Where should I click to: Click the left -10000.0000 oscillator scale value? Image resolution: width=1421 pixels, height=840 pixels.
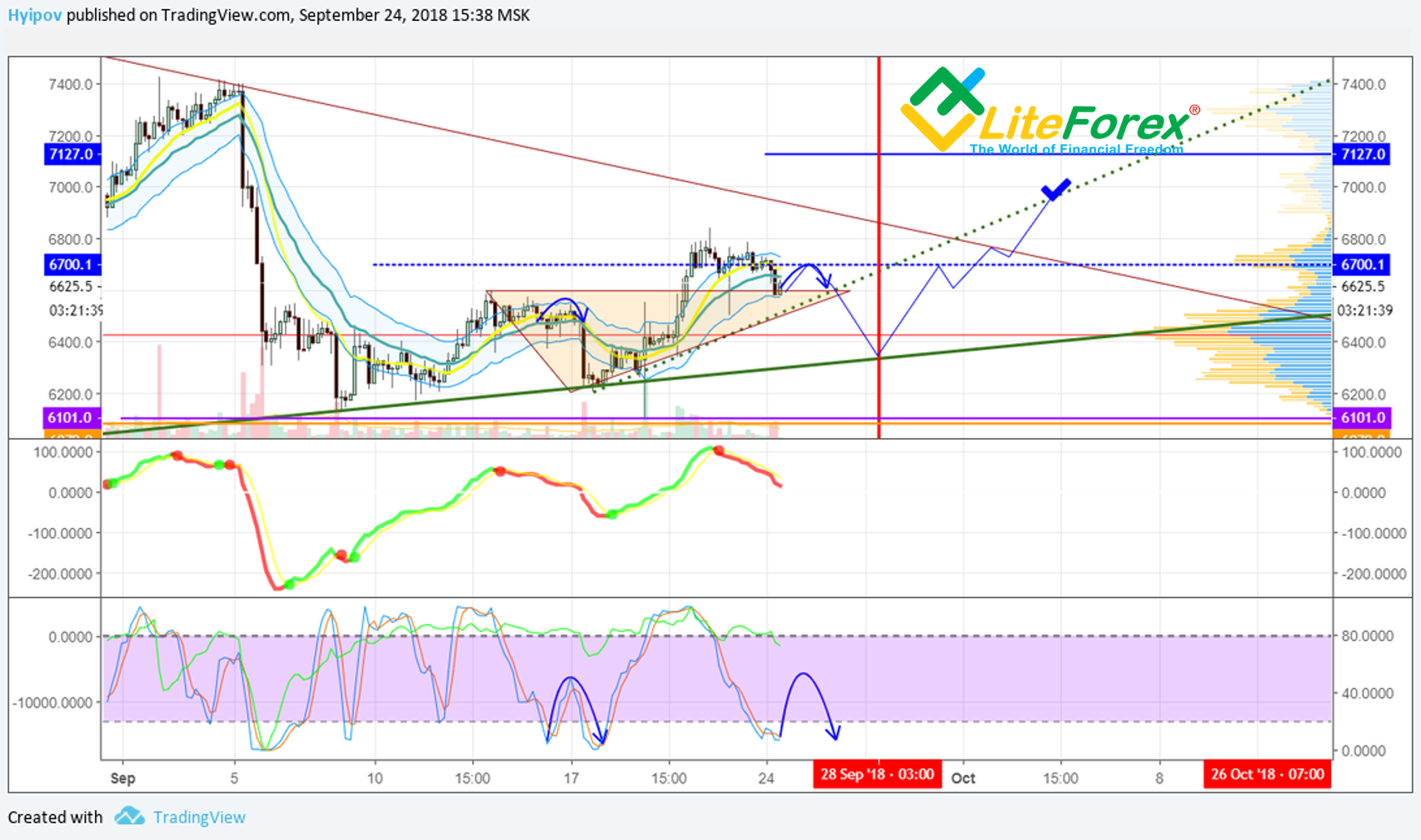pyautogui.click(x=52, y=703)
